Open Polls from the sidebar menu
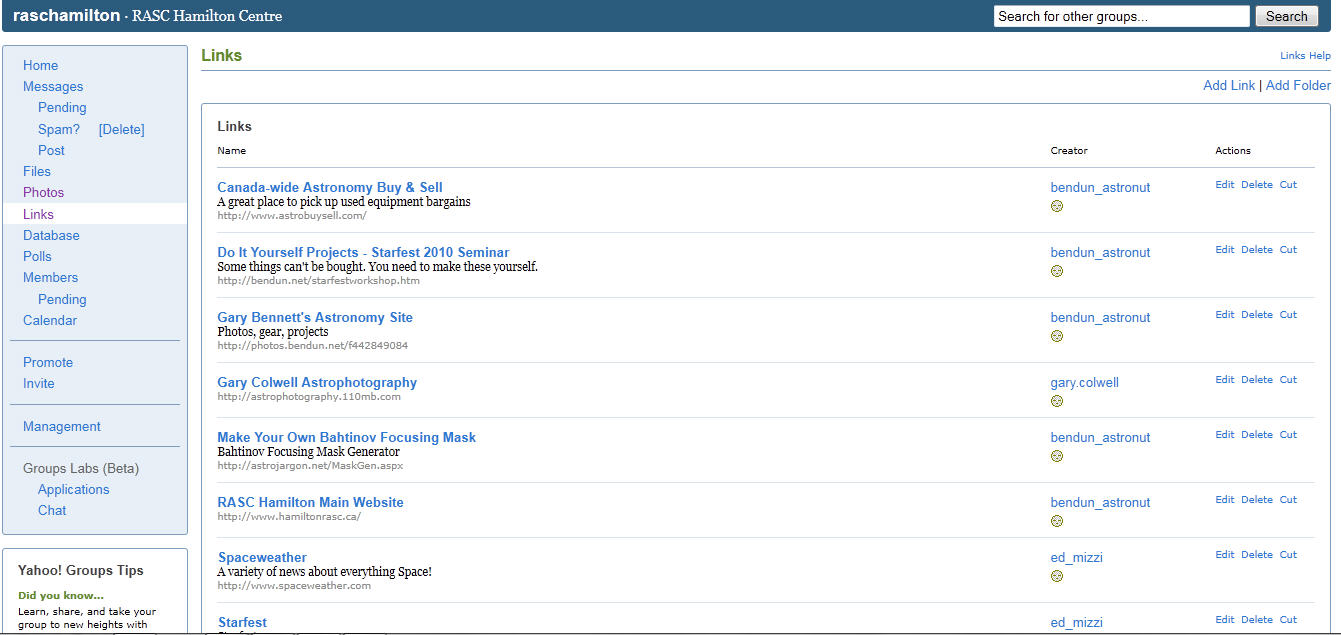Image resolution: width=1341 pixels, height=635 pixels. point(37,256)
